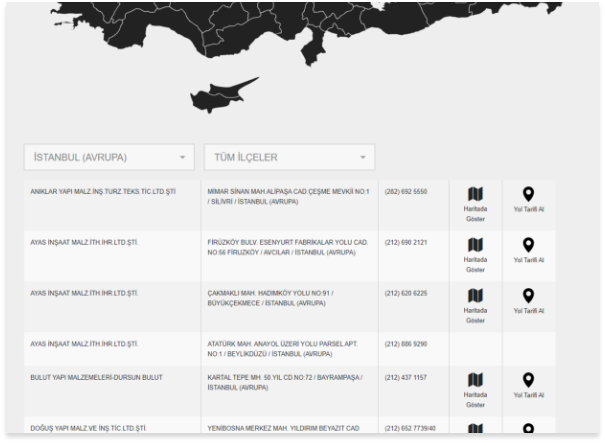The height and width of the screenshot is (443, 605).
Task: Show the Firuzköy Avcılar dealer on map
Action: [475, 245]
